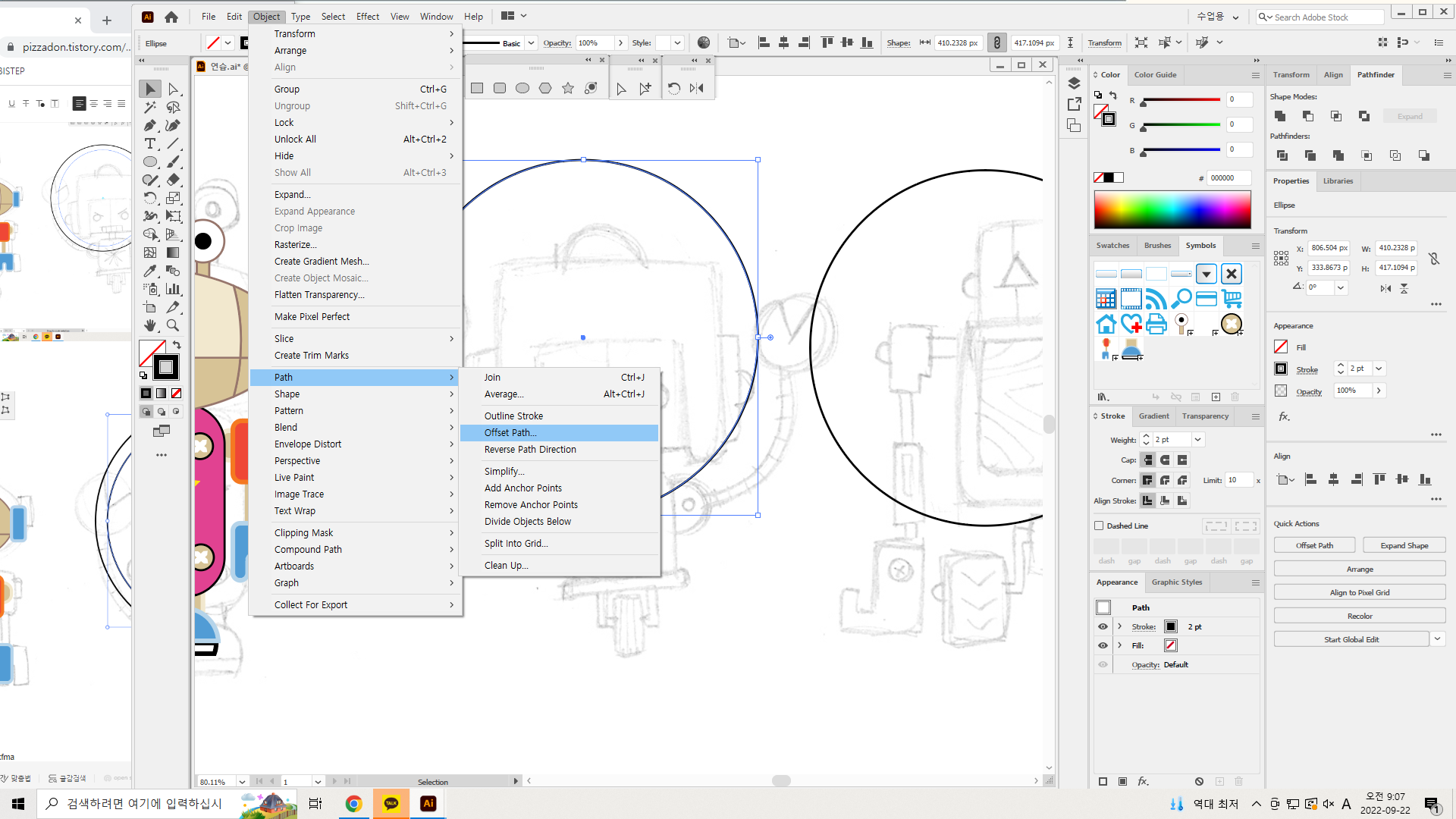Click the Unite shape mode icon
Viewport: 1456px width, 819px height.
pos(1280,116)
